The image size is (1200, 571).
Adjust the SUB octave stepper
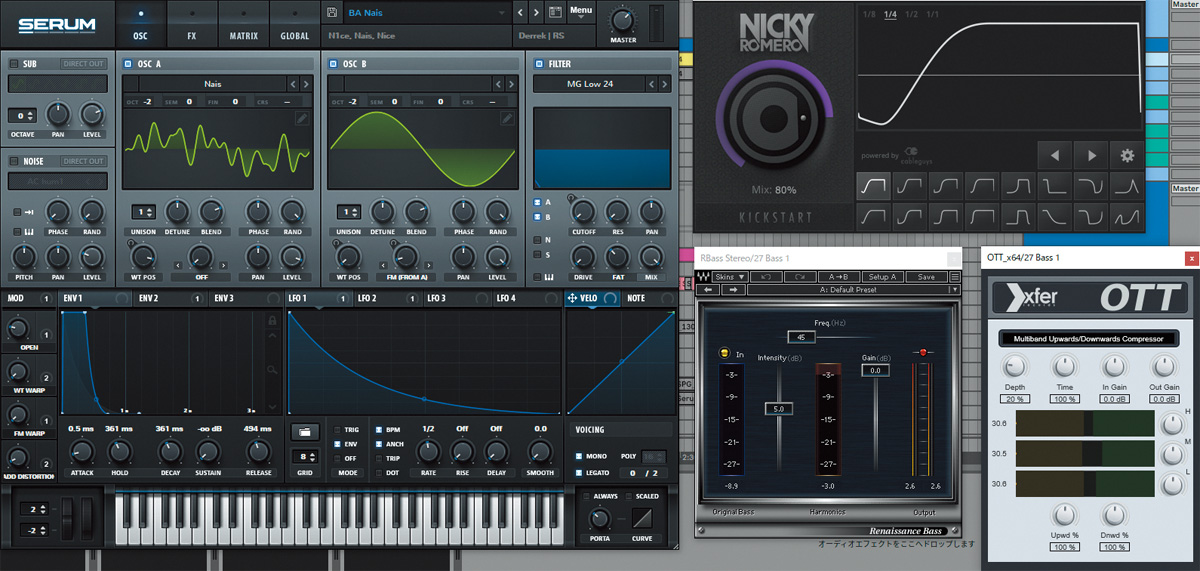22,116
